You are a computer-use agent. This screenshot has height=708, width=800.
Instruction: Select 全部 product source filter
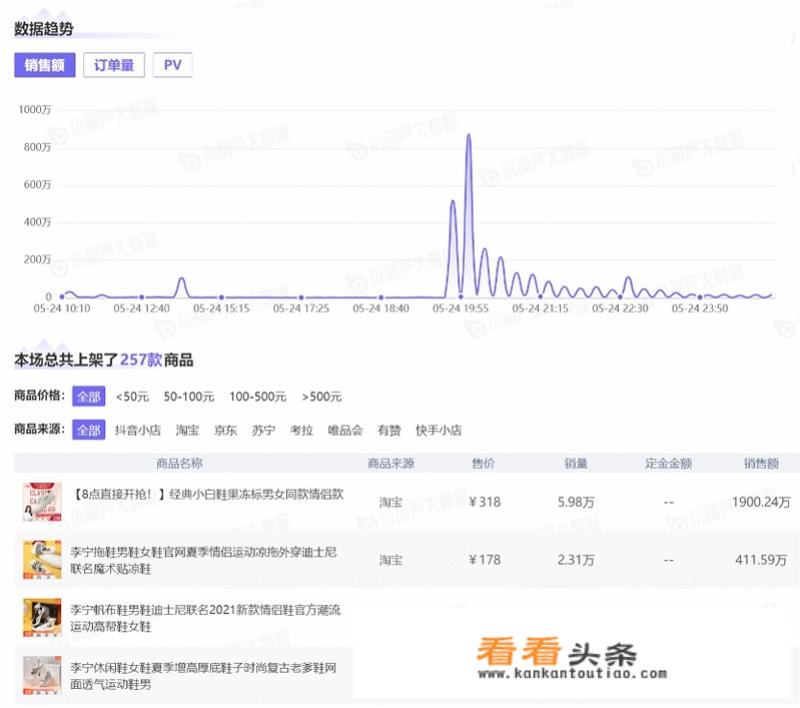click(89, 429)
